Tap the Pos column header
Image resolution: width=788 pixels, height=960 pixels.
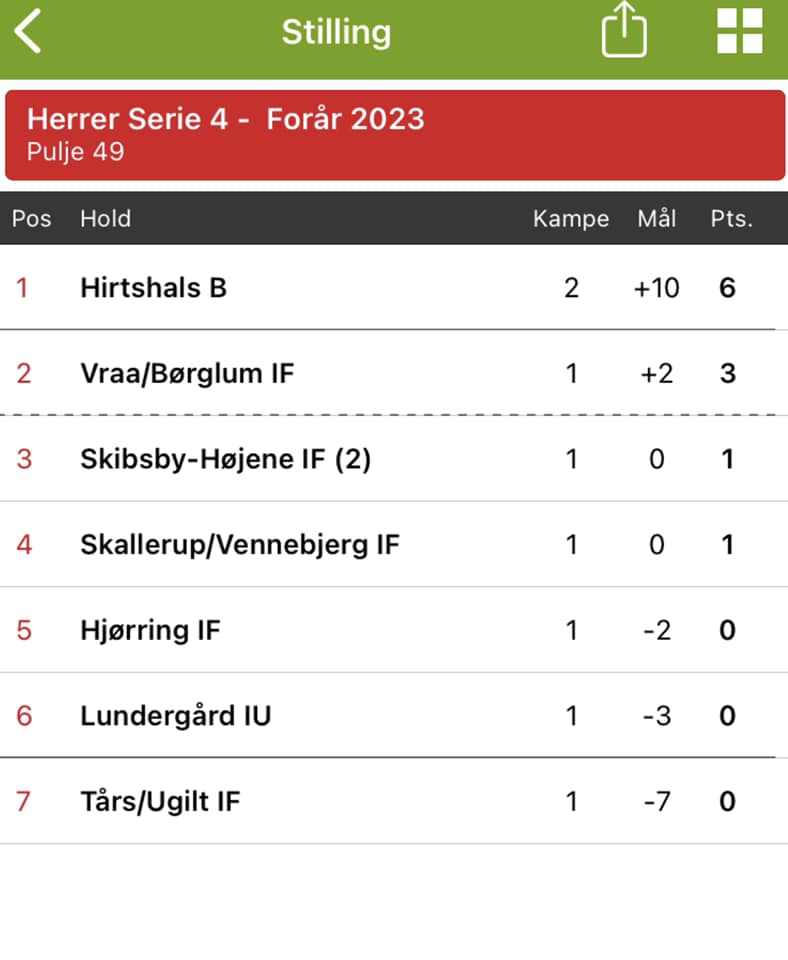coord(31,218)
